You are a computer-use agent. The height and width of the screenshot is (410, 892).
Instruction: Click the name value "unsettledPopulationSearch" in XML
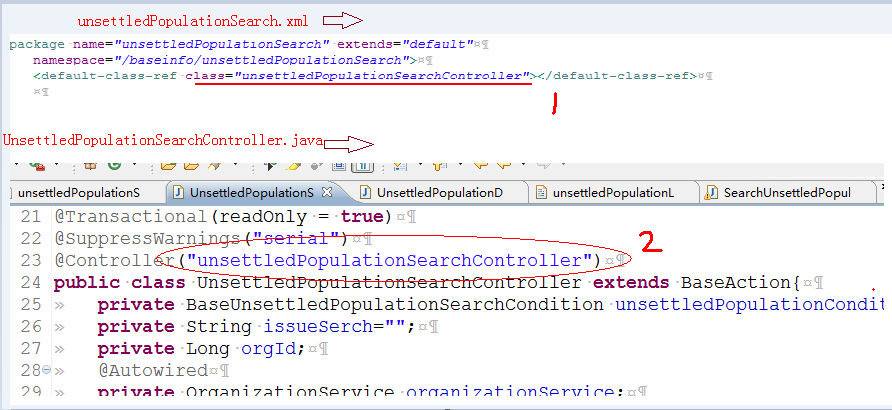(x=224, y=44)
